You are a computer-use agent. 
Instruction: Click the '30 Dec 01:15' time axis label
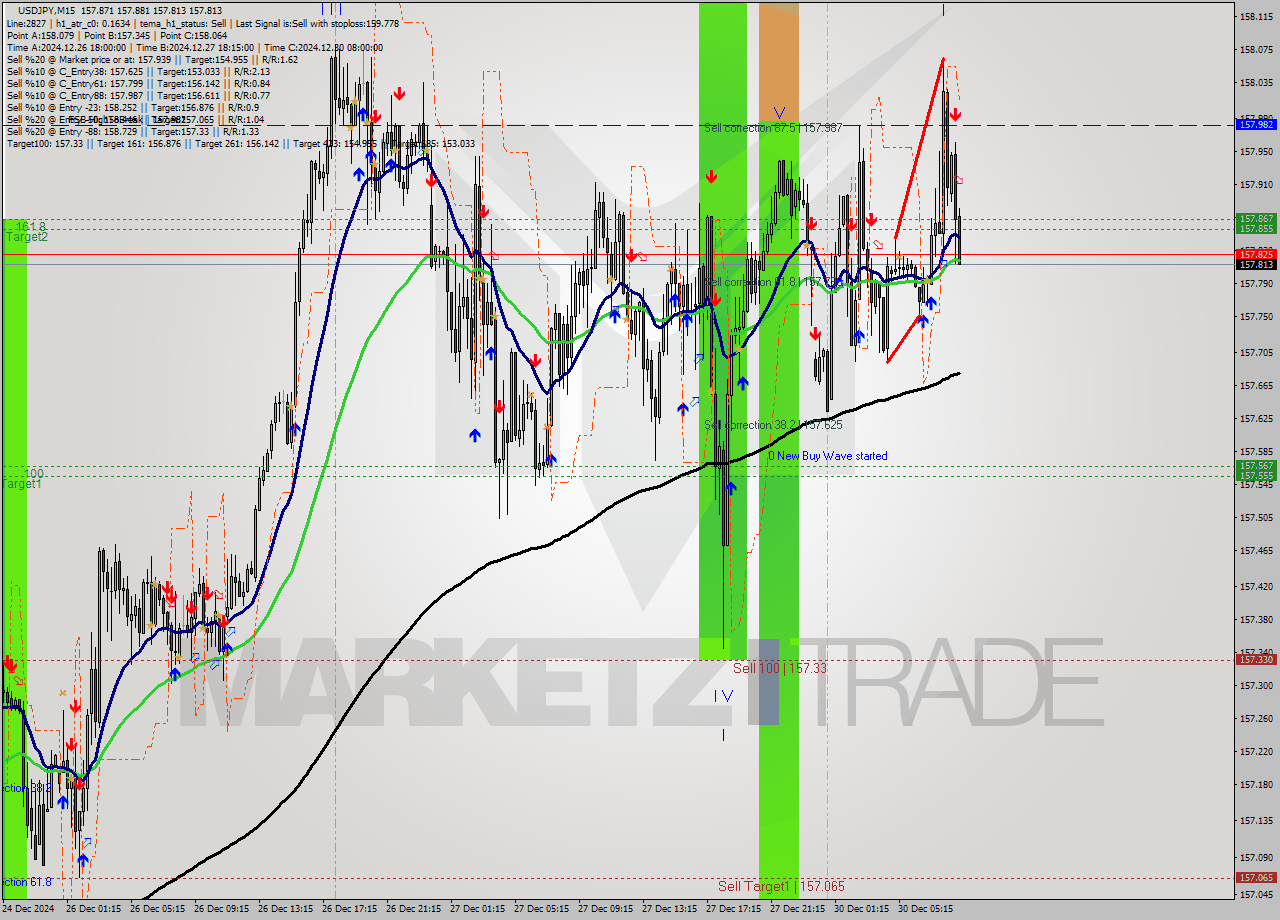click(x=861, y=909)
